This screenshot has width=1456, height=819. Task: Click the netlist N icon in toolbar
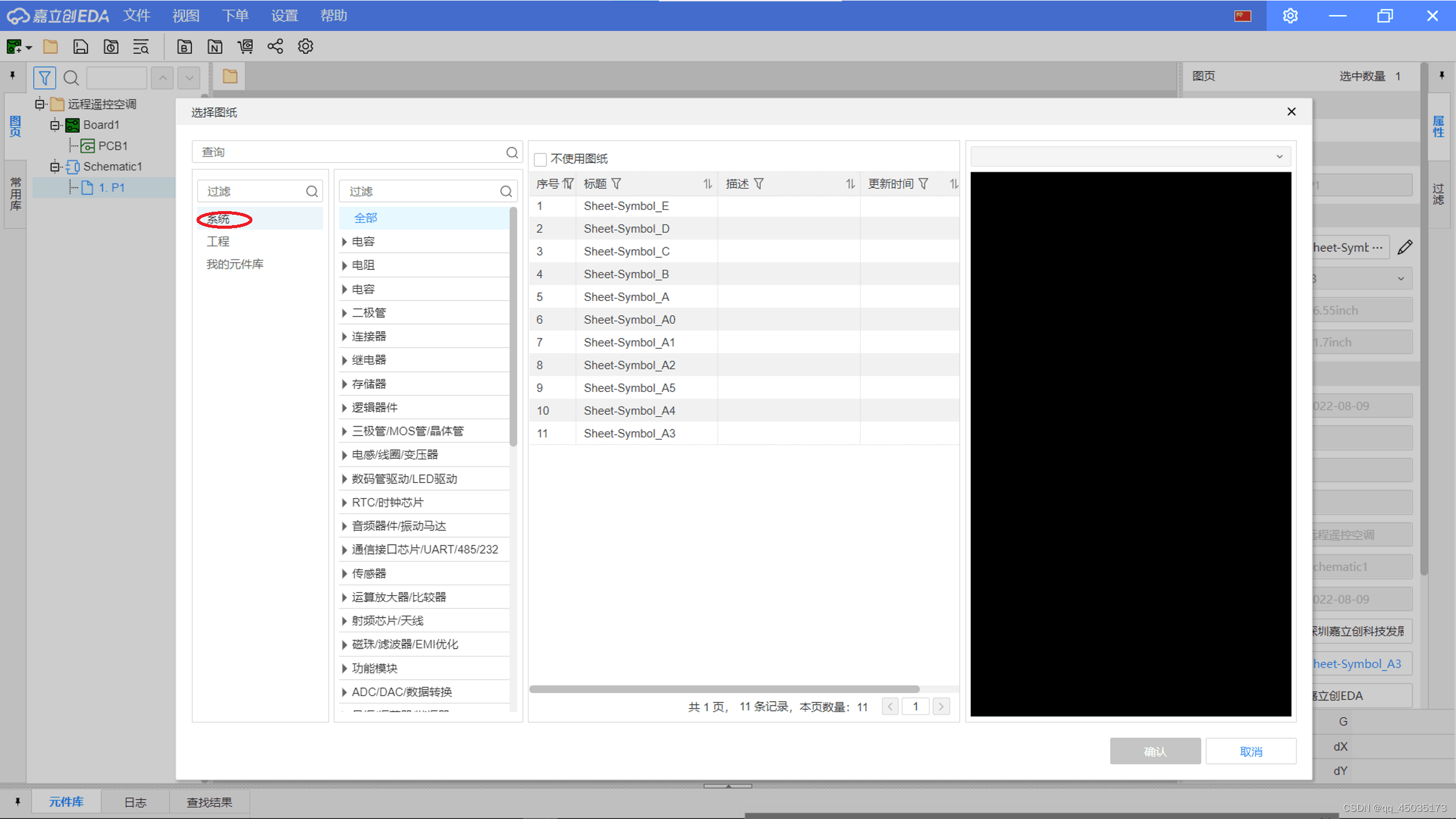[x=215, y=47]
